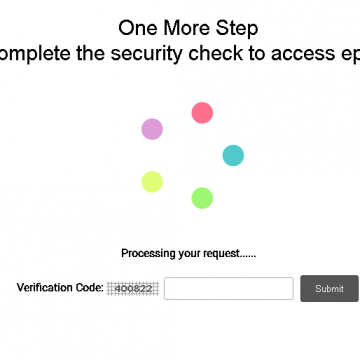Screen dimensions: 360x360
Task: Click the "Verification Code:" label
Action: [60, 288]
